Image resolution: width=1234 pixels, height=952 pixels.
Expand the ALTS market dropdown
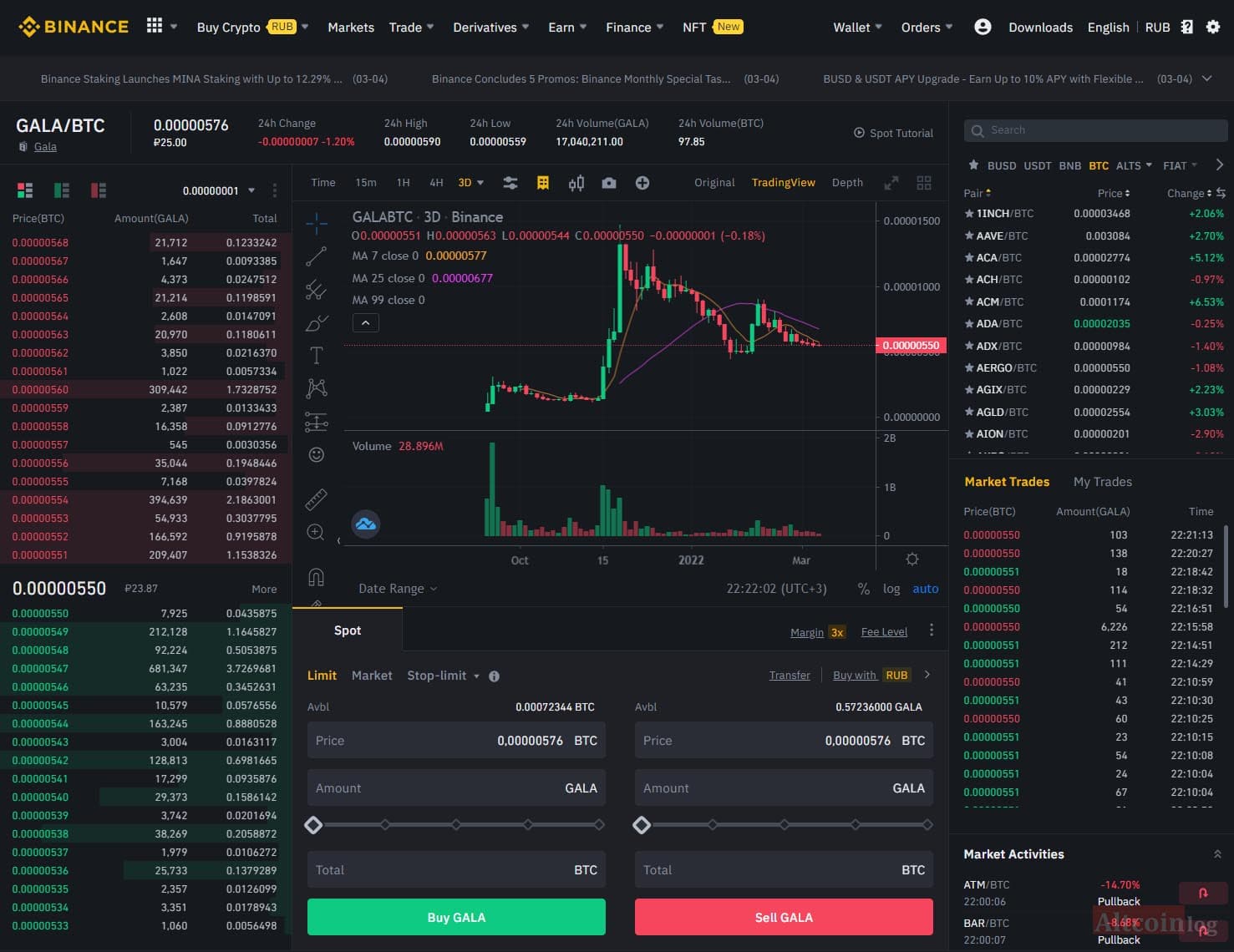pos(1134,165)
